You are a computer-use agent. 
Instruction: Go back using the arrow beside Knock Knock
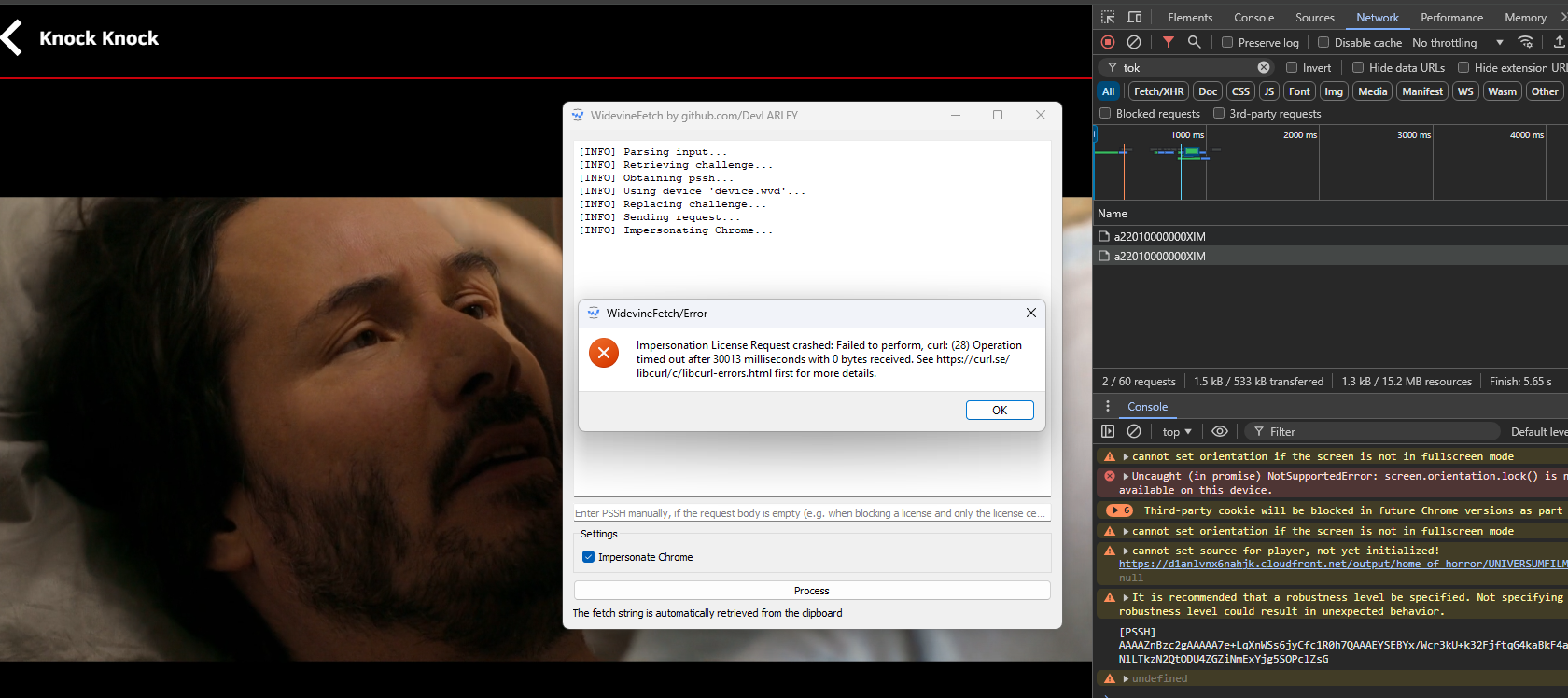pyautogui.click(x=11, y=38)
